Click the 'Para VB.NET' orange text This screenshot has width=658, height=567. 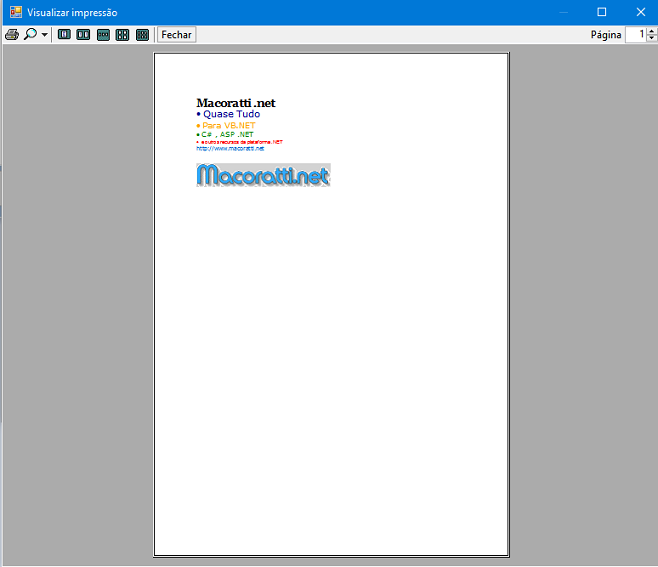pyautogui.click(x=229, y=125)
